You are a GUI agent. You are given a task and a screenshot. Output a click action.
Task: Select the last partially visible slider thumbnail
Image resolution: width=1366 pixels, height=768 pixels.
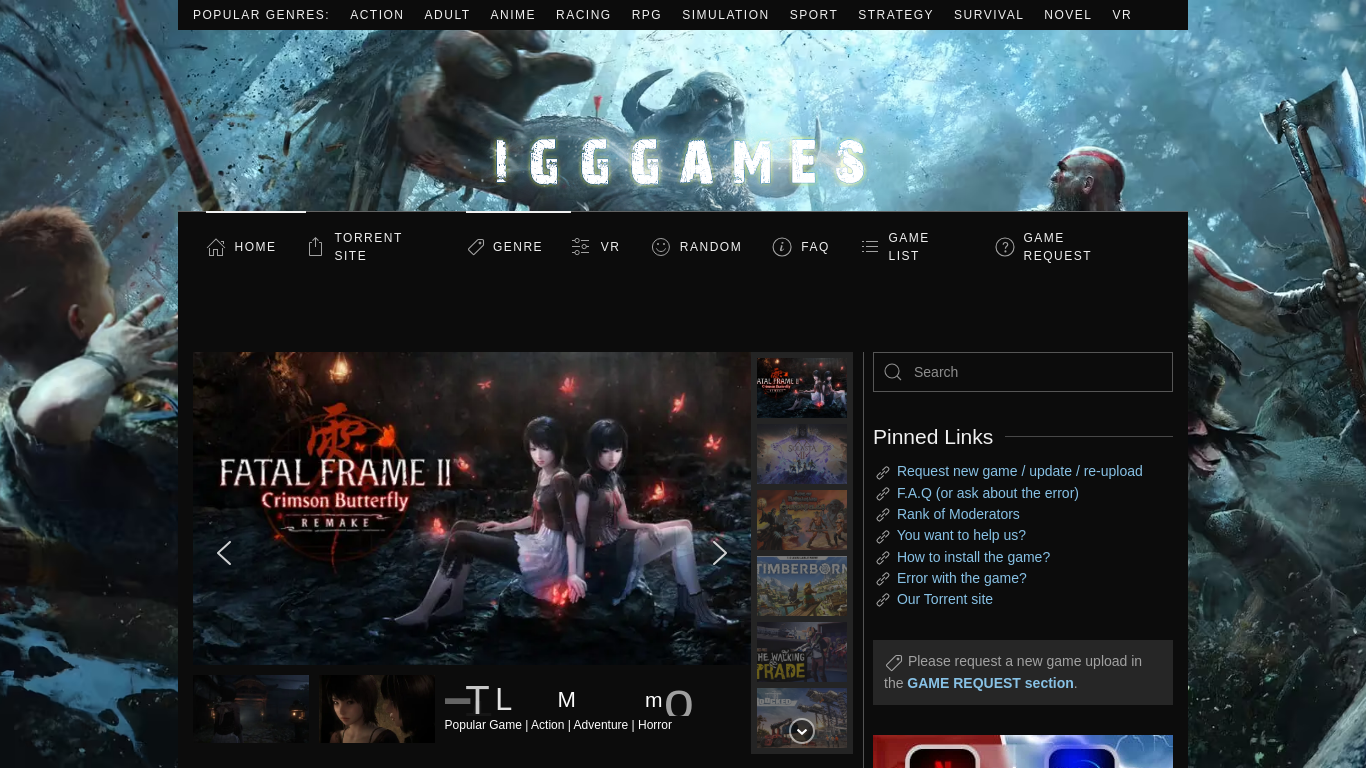coord(802,717)
